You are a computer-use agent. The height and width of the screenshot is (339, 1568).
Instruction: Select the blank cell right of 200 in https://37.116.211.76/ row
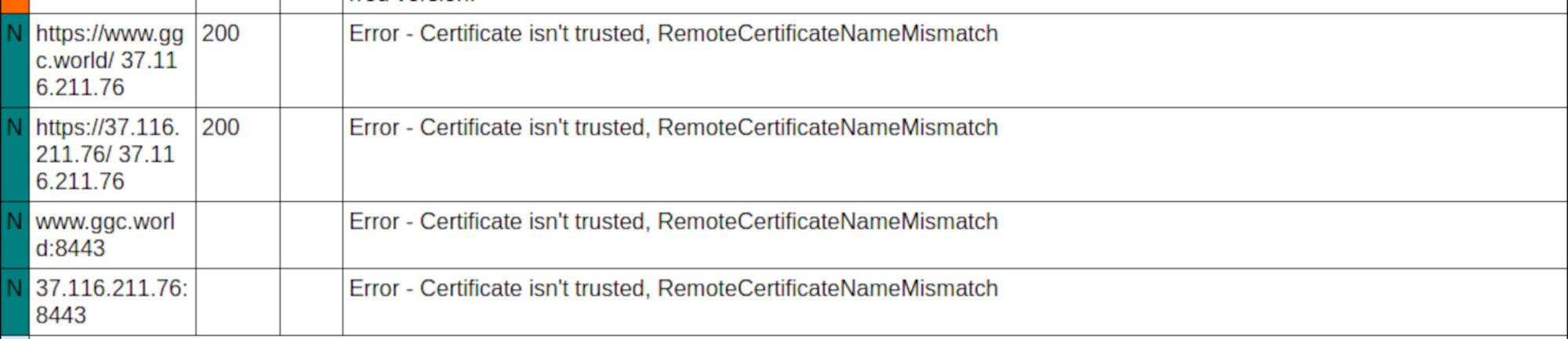311,154
